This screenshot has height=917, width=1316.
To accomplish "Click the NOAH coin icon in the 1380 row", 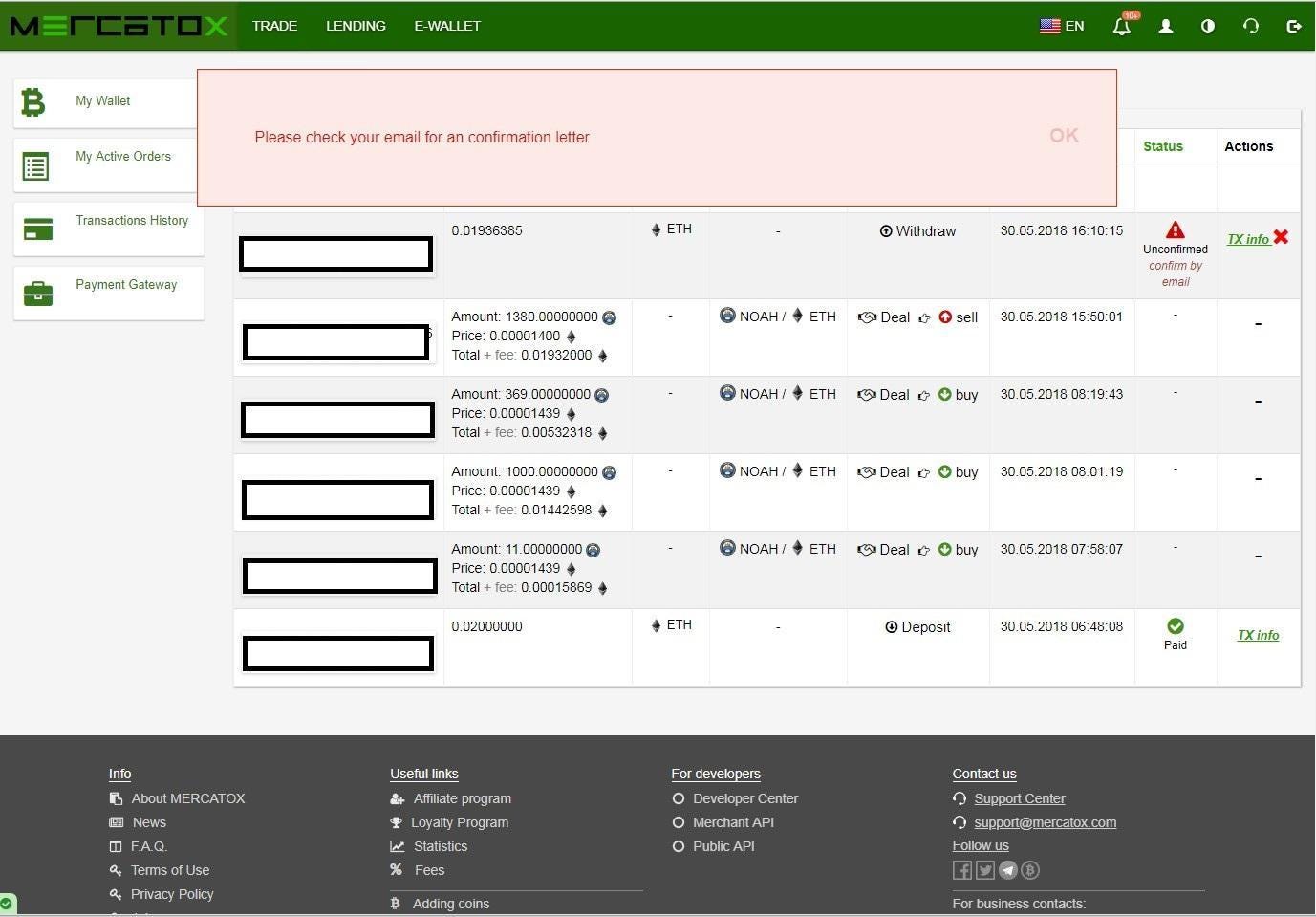I will pos(609,317).
